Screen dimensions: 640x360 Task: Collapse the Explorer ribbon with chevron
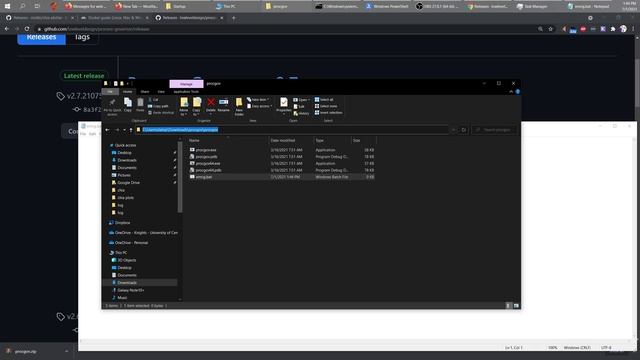pyautogui.click(x=511, y=92)
